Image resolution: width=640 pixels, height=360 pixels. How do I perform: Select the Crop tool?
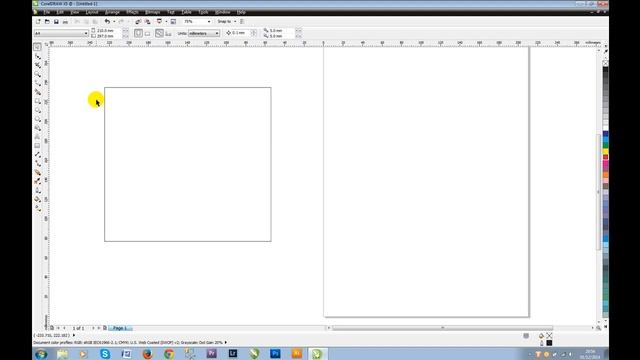(38, 65)
